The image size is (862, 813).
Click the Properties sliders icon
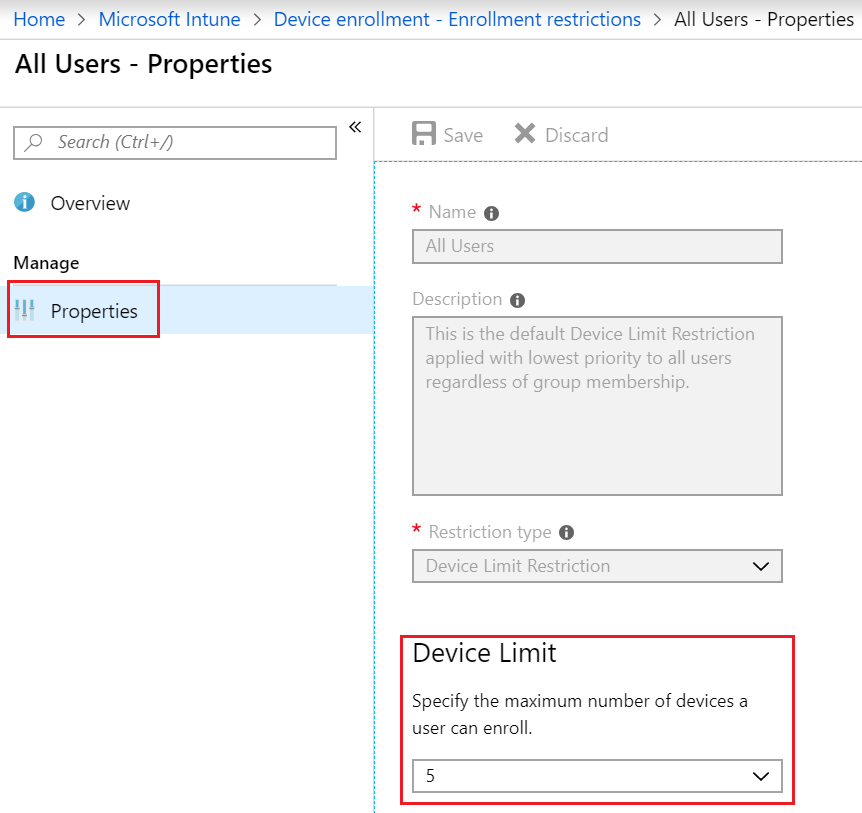click(25, 311)
